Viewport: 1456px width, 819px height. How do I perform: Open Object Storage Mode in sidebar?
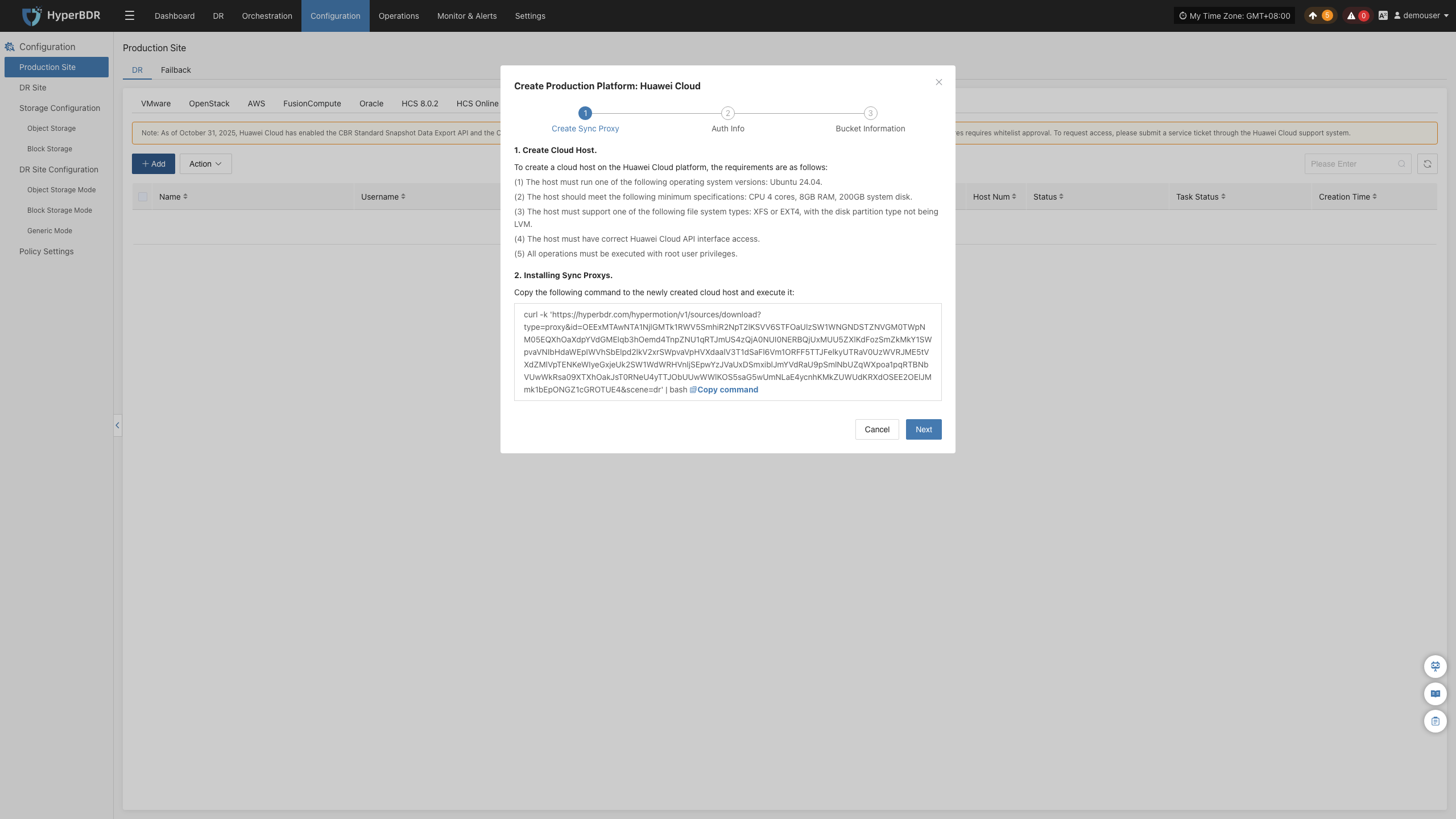[56, 190]
